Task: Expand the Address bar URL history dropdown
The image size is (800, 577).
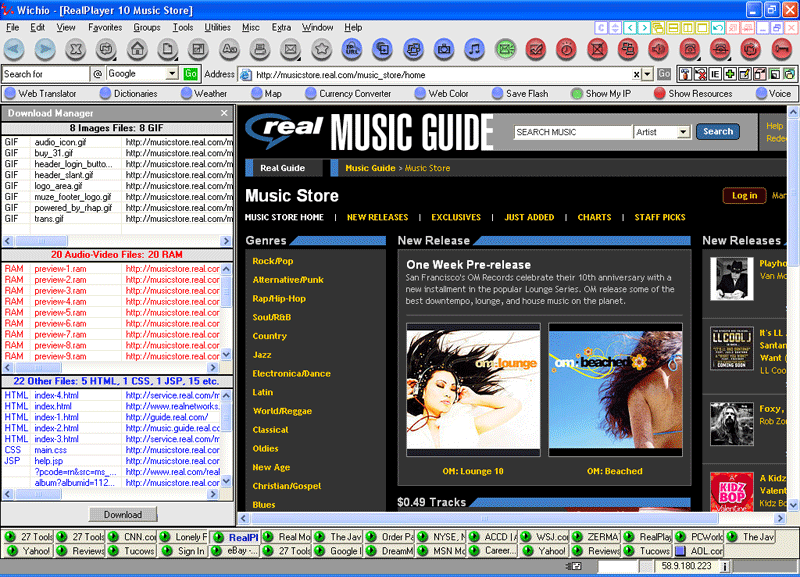Action: click(647, 74)
